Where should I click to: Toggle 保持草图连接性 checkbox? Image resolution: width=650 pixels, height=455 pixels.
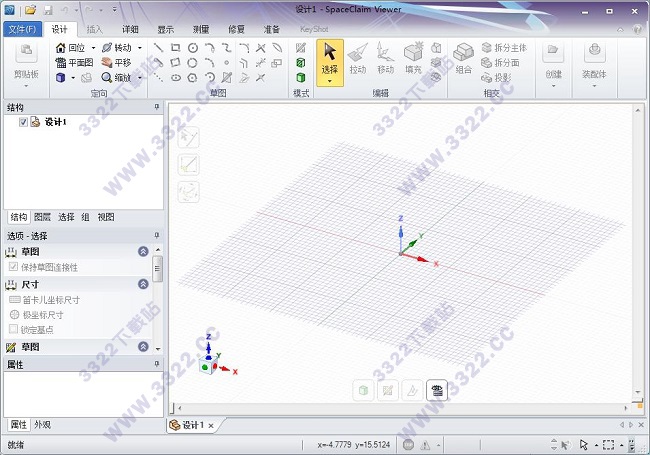pyautogui.click(x=13, y=267)
